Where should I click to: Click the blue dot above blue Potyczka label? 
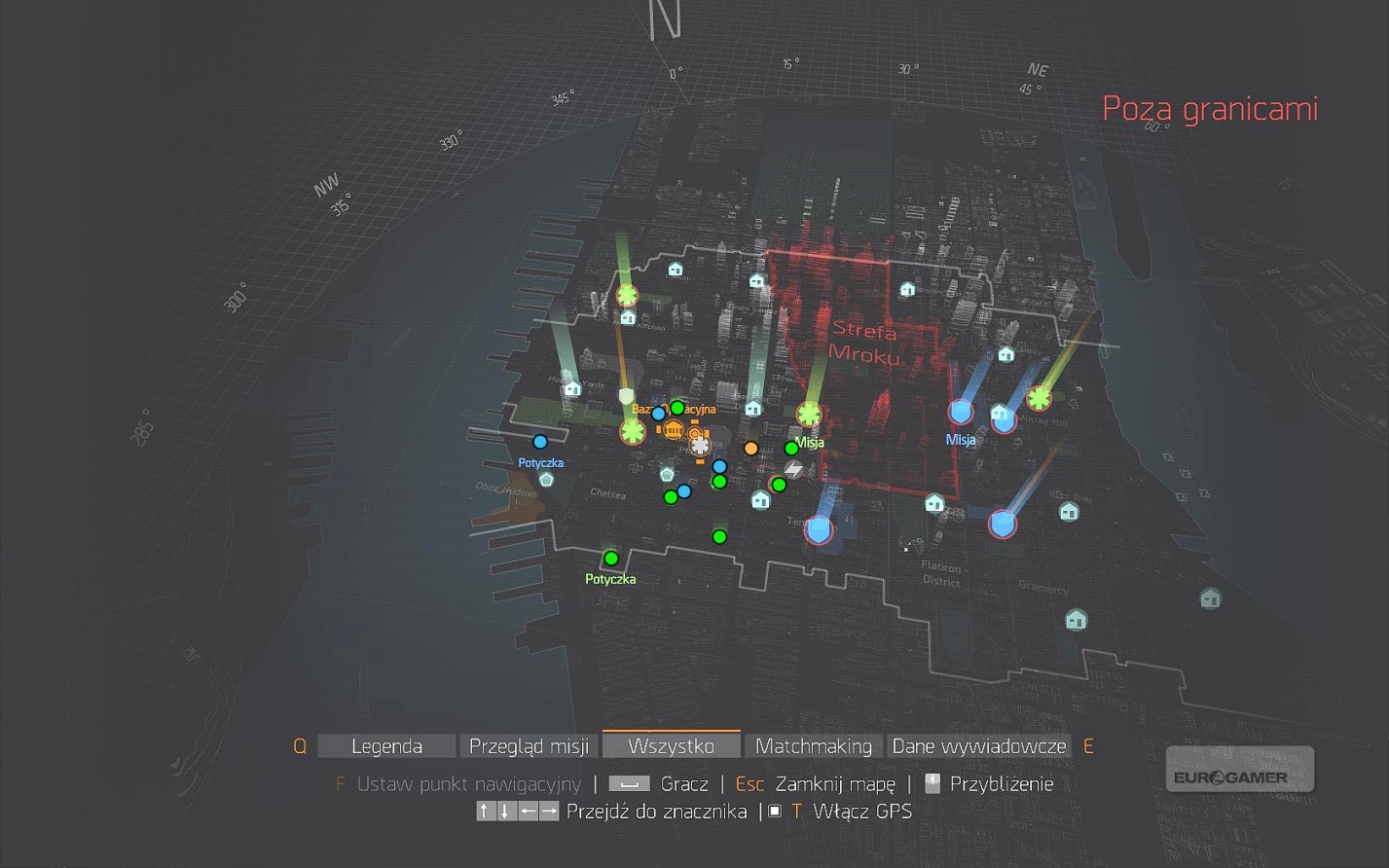pyautogui.click(x=540, y=442)
